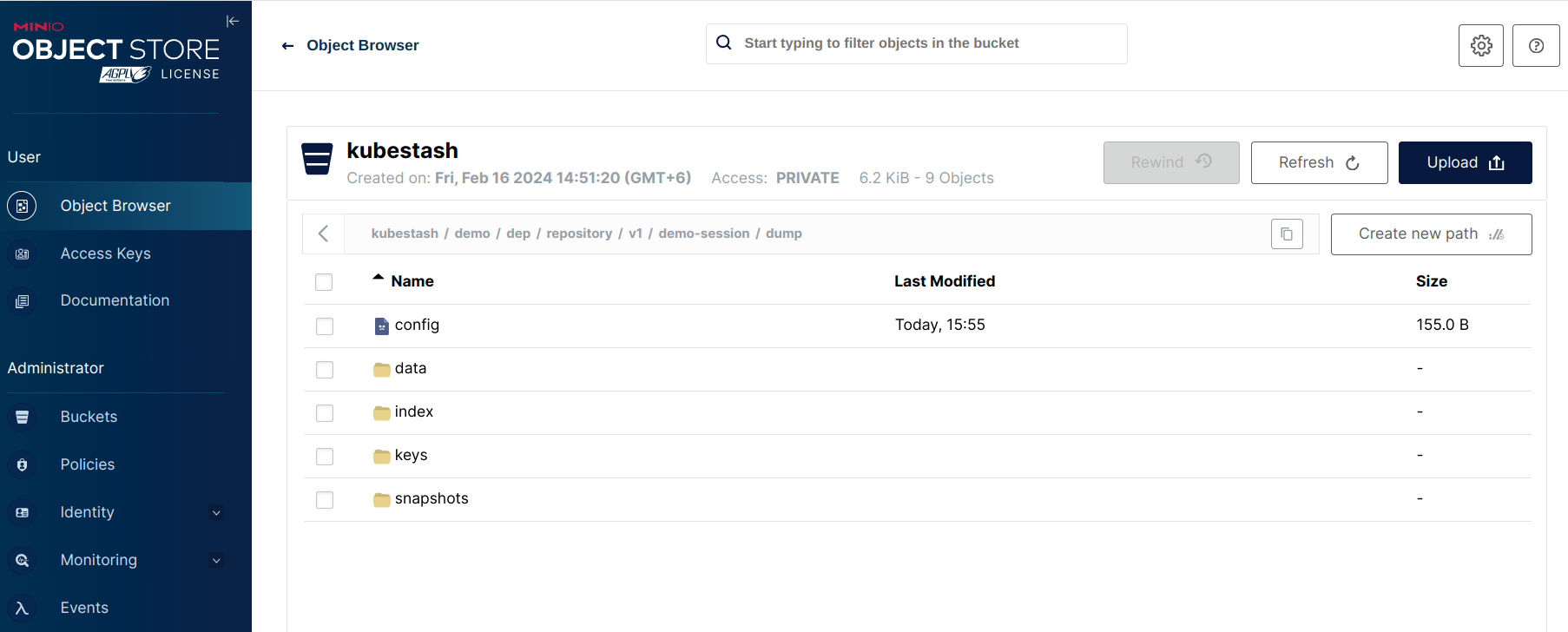
Task: Open the config file icon
Action: click(381, 326)
